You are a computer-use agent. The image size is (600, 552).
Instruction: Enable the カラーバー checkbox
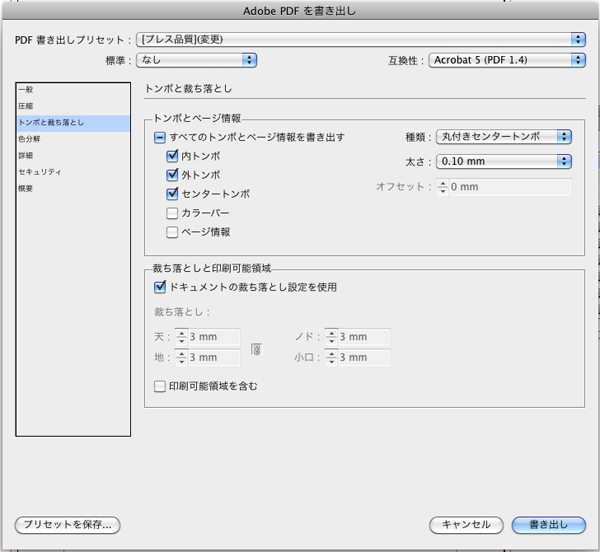pyautogui.click(x=173, y=213)
